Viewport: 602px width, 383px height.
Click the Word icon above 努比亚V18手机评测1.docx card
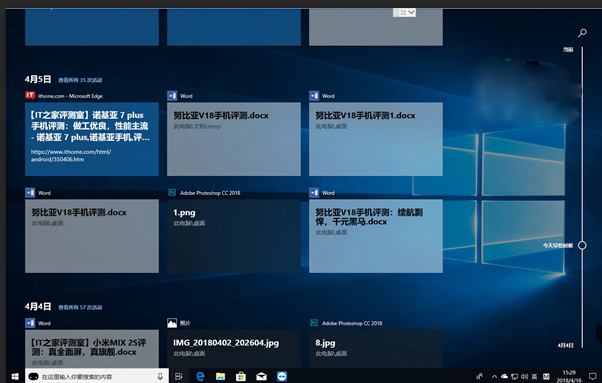314,96
